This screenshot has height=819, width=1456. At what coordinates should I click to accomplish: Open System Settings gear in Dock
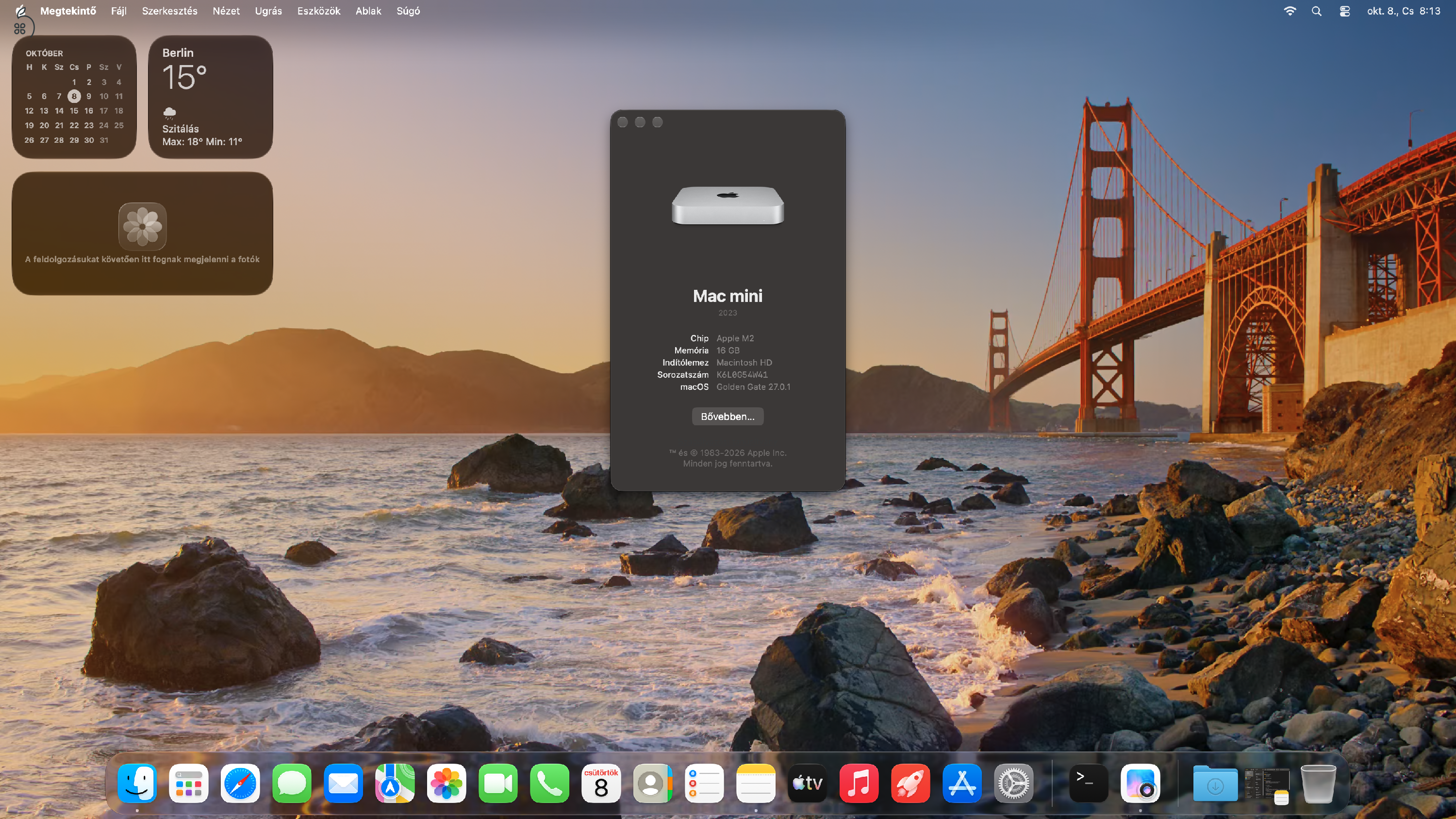pos(1013,784)
